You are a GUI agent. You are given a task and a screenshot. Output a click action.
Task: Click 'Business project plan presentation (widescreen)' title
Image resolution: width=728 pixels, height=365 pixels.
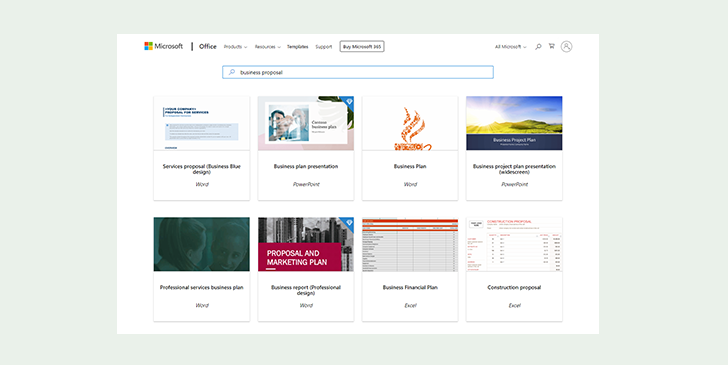[514, 169]
